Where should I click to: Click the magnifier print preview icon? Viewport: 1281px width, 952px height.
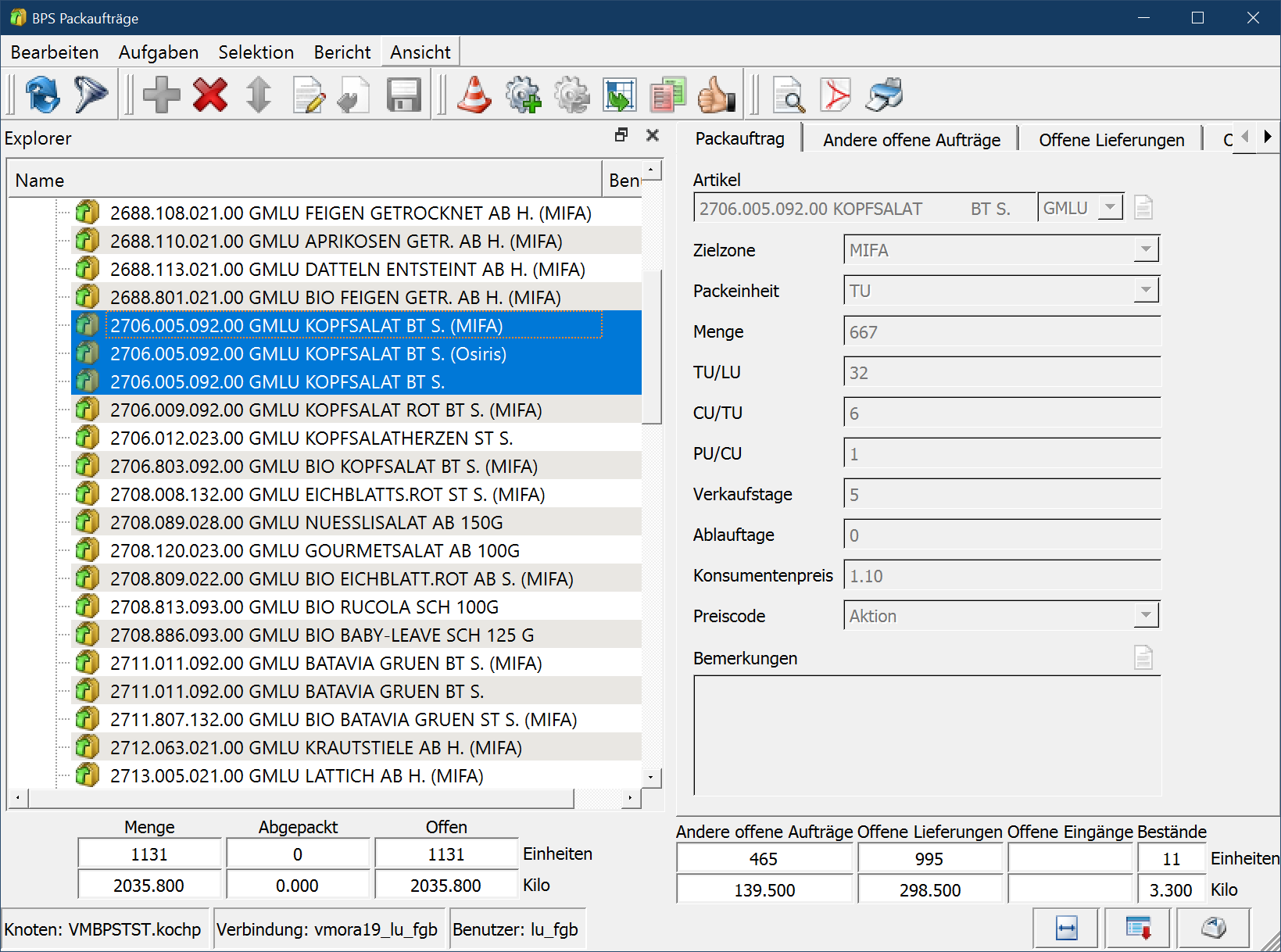[789, 95]
